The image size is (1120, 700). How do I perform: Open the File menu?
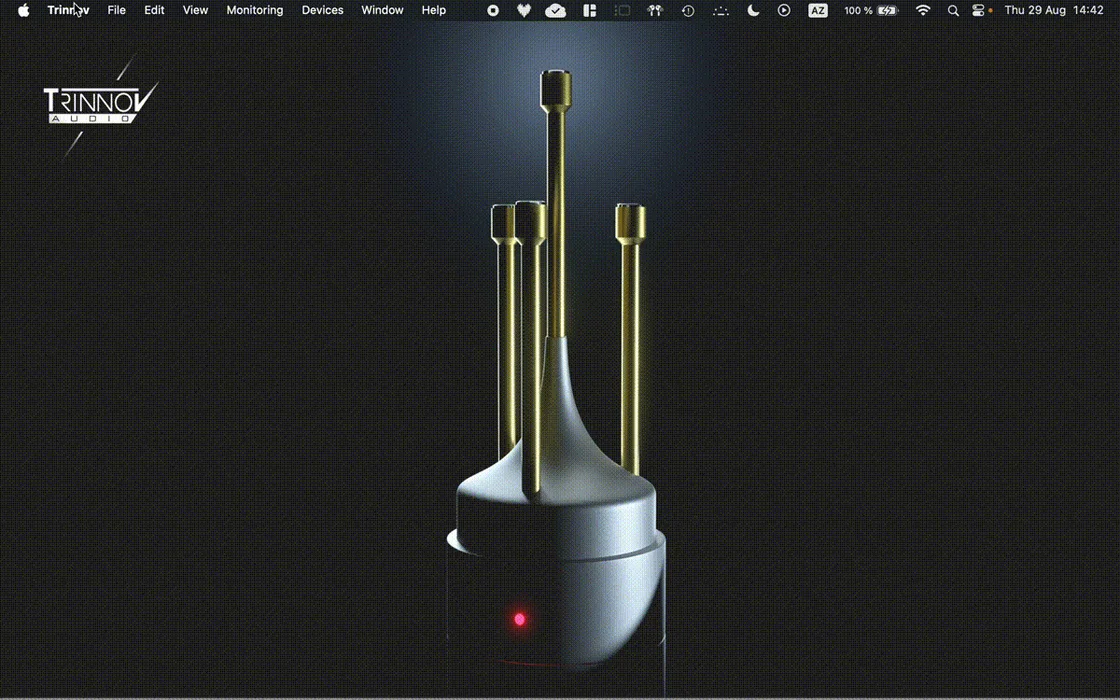click(117, 10)
